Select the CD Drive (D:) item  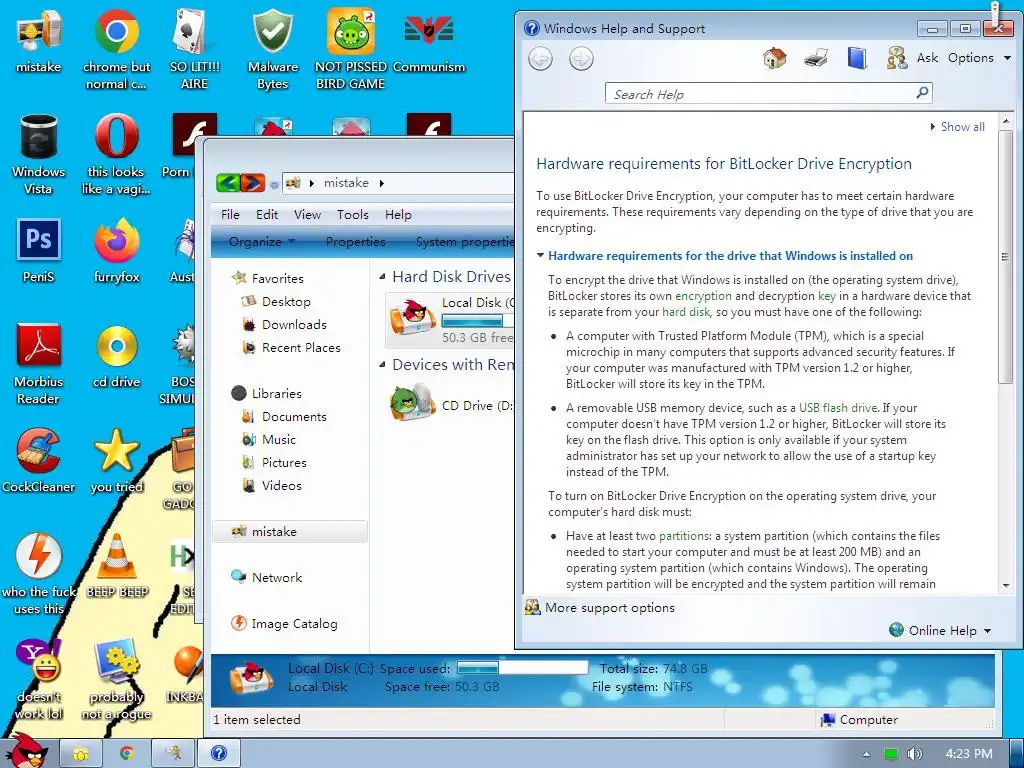(451, 404)
